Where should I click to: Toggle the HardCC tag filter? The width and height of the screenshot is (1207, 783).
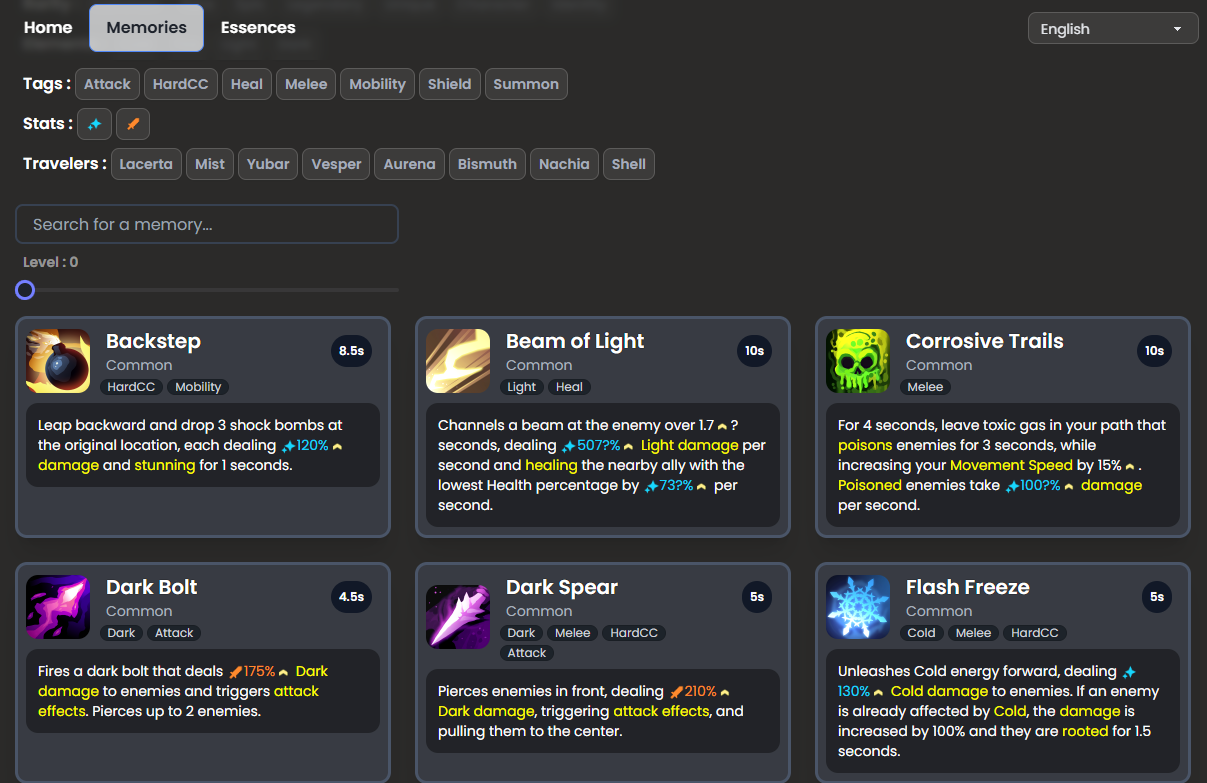coord(181,84)
